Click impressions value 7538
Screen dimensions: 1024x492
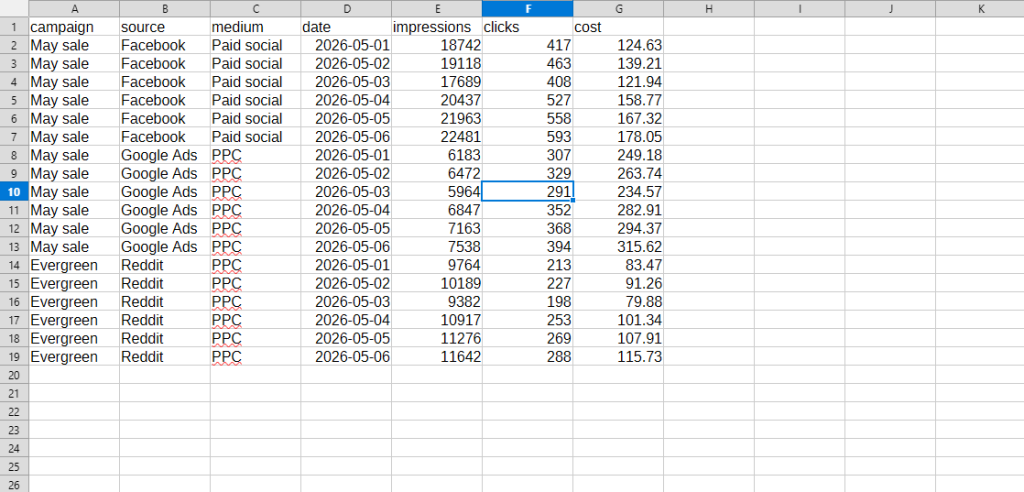(x=437, y=246)
